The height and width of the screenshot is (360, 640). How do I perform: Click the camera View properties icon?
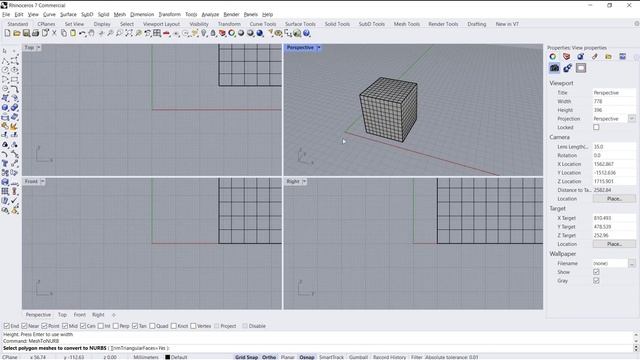554,68
